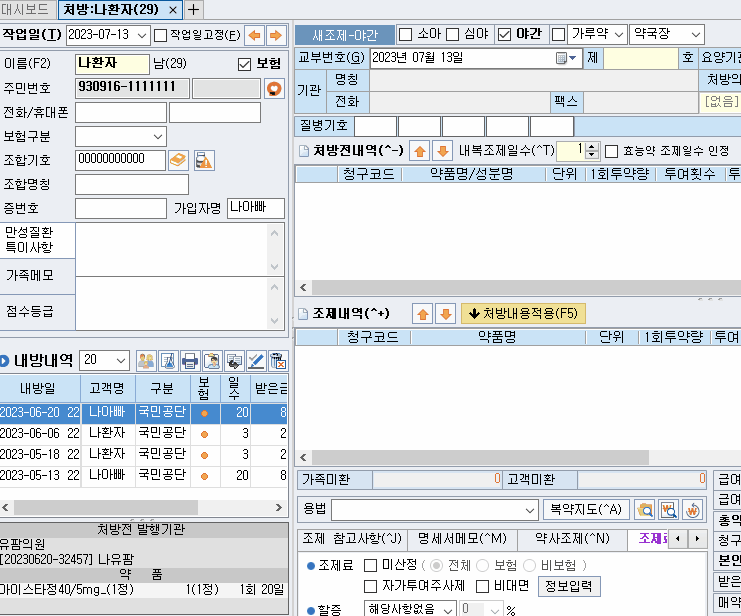This screenshot has width=741, height=616.
Task: Expand the 용법 combo box
Action: coord(525,509)
